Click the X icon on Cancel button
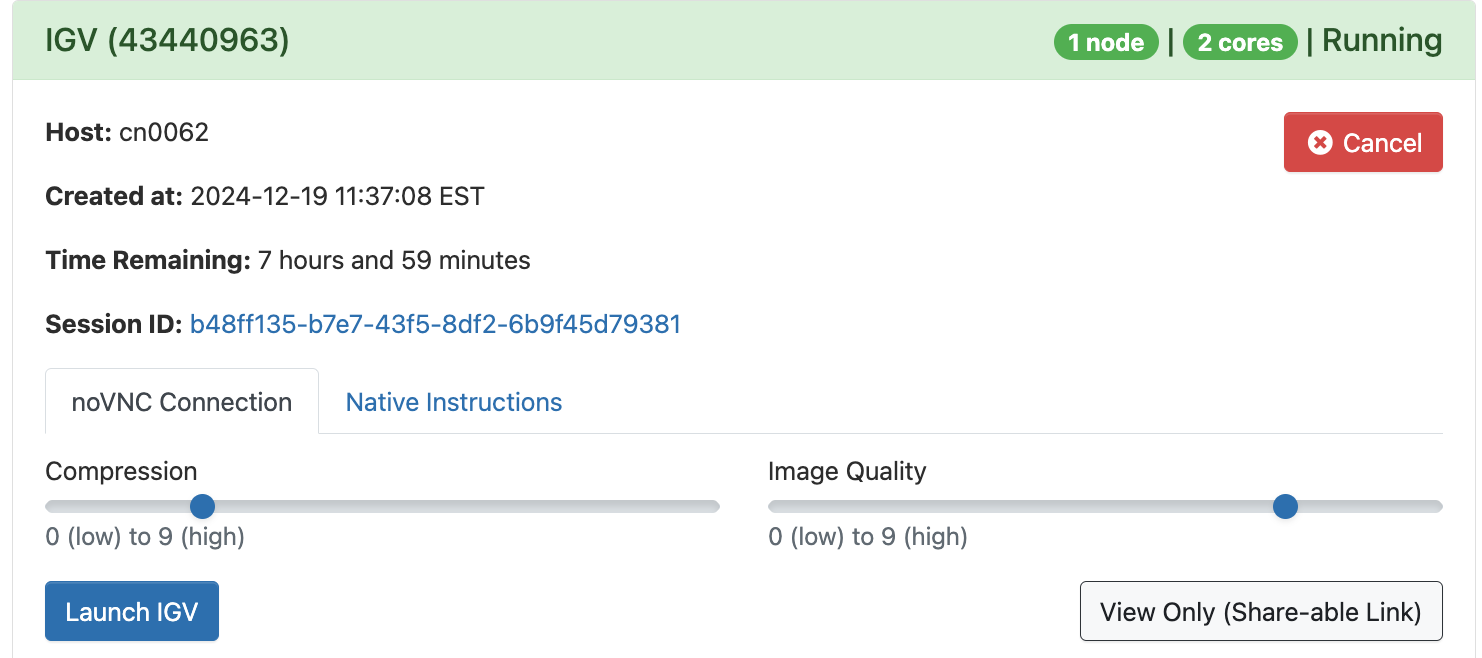The width and height of the screenshot is (1482, 658). pos(1320,143)
